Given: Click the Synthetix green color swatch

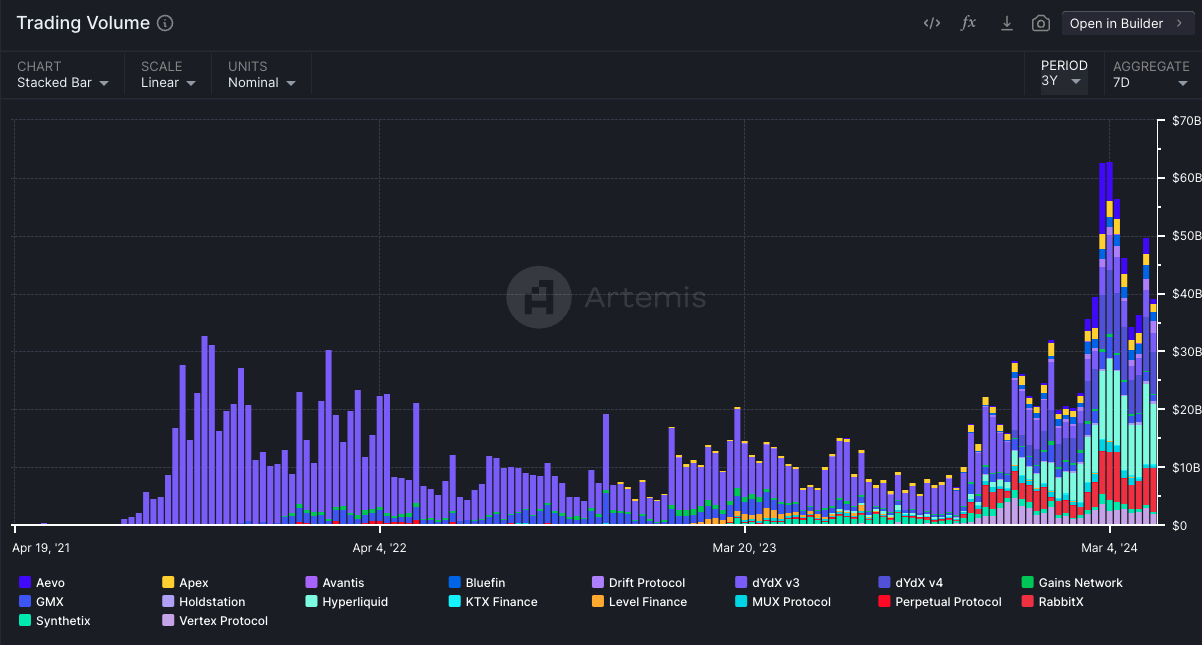Looking at the screenshot, I should 25,621.
